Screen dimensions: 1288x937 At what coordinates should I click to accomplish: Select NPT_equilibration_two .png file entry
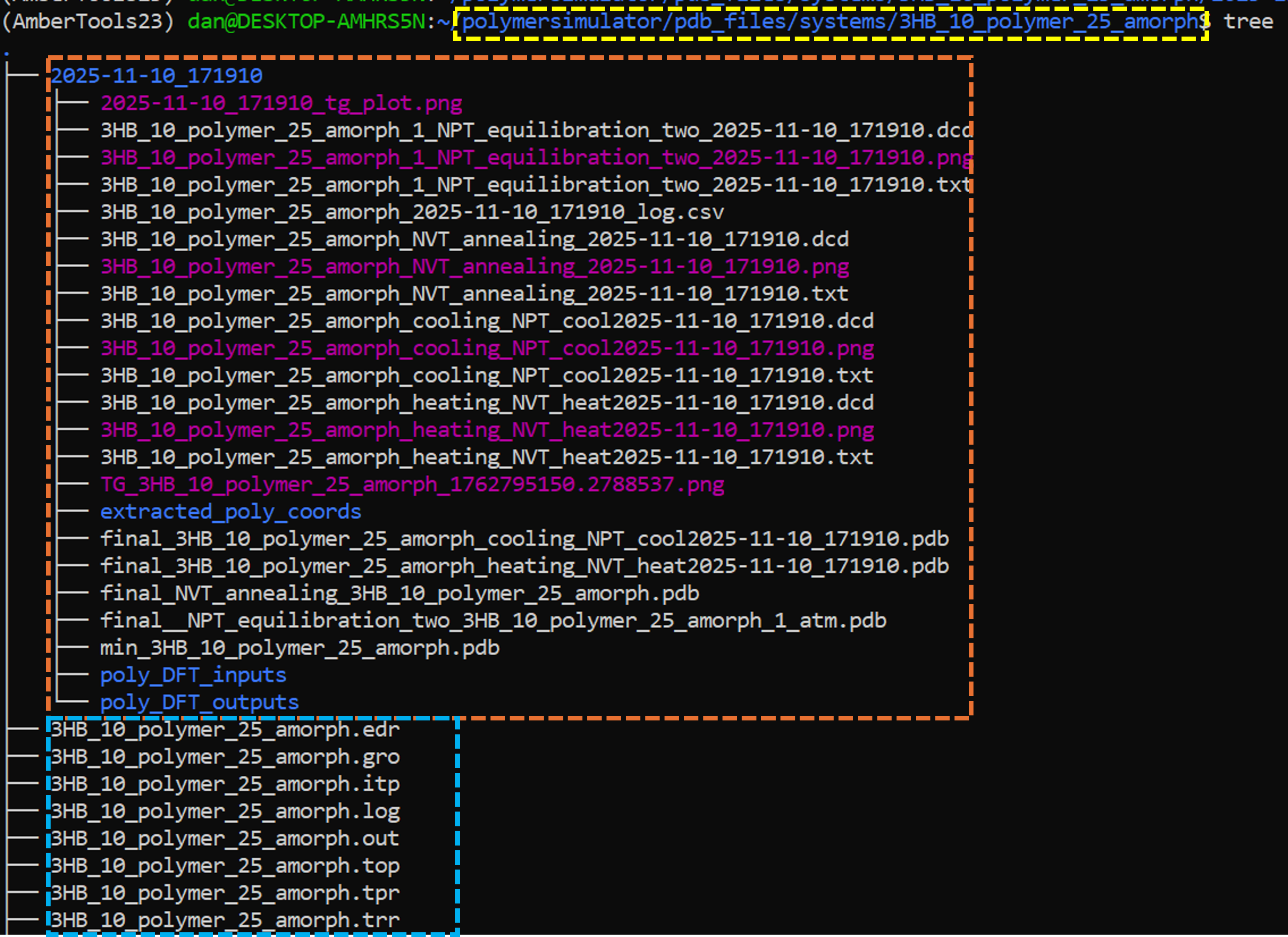(x=537, y=158)
